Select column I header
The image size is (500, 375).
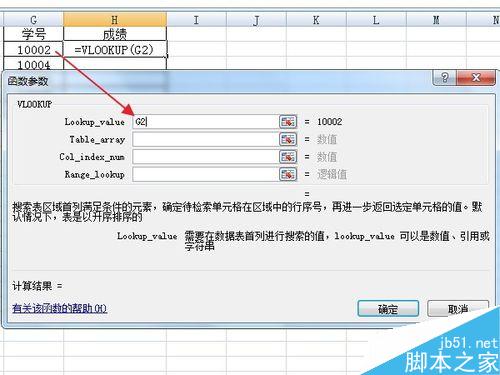tap(196, 20)
